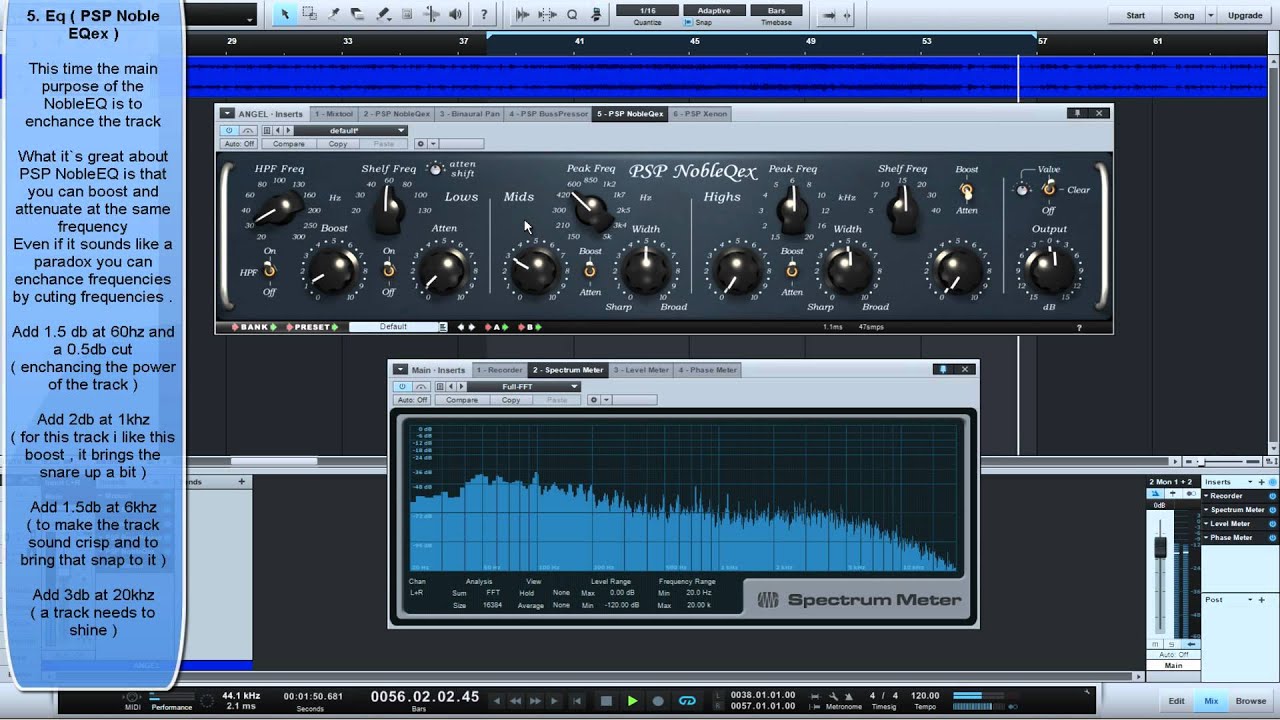Click the Record button in transport

pyautogui.click(x=658, y=701)
